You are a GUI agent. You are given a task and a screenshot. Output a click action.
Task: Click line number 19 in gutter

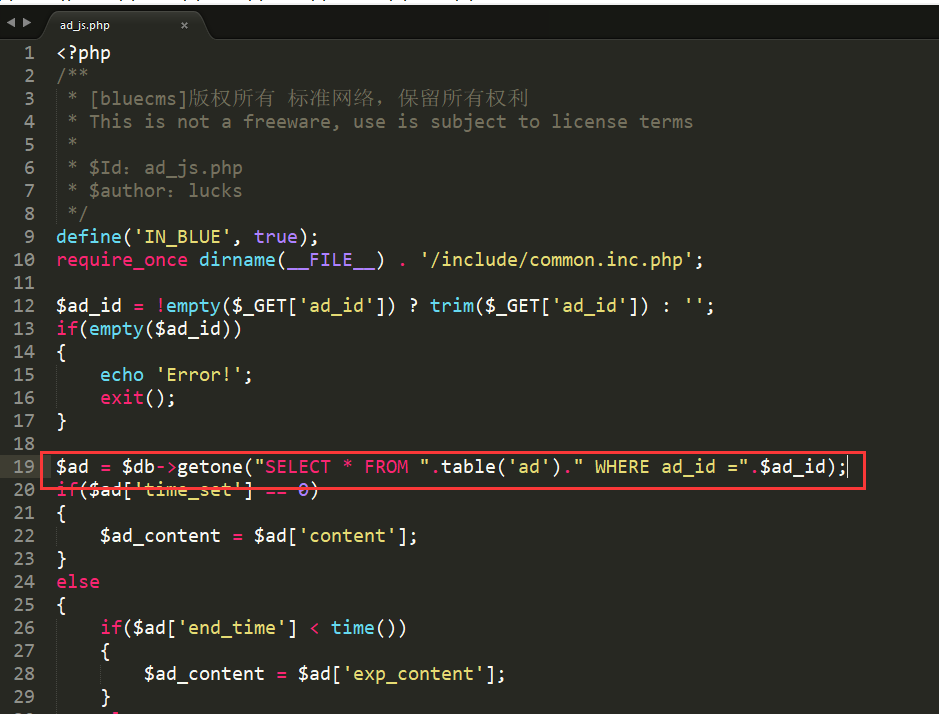click(x=24, y=467)
